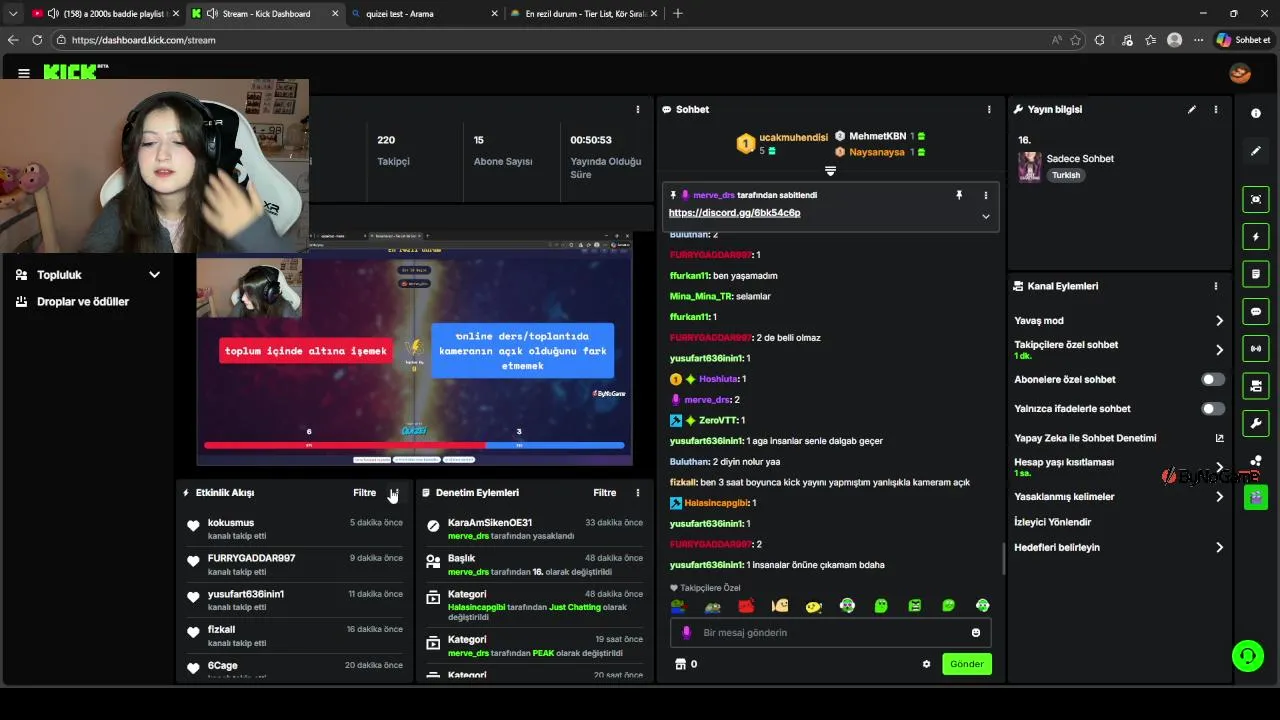Refresh the browser page
This screenshot has width=1280, height=720.
(x=37, y=40)
